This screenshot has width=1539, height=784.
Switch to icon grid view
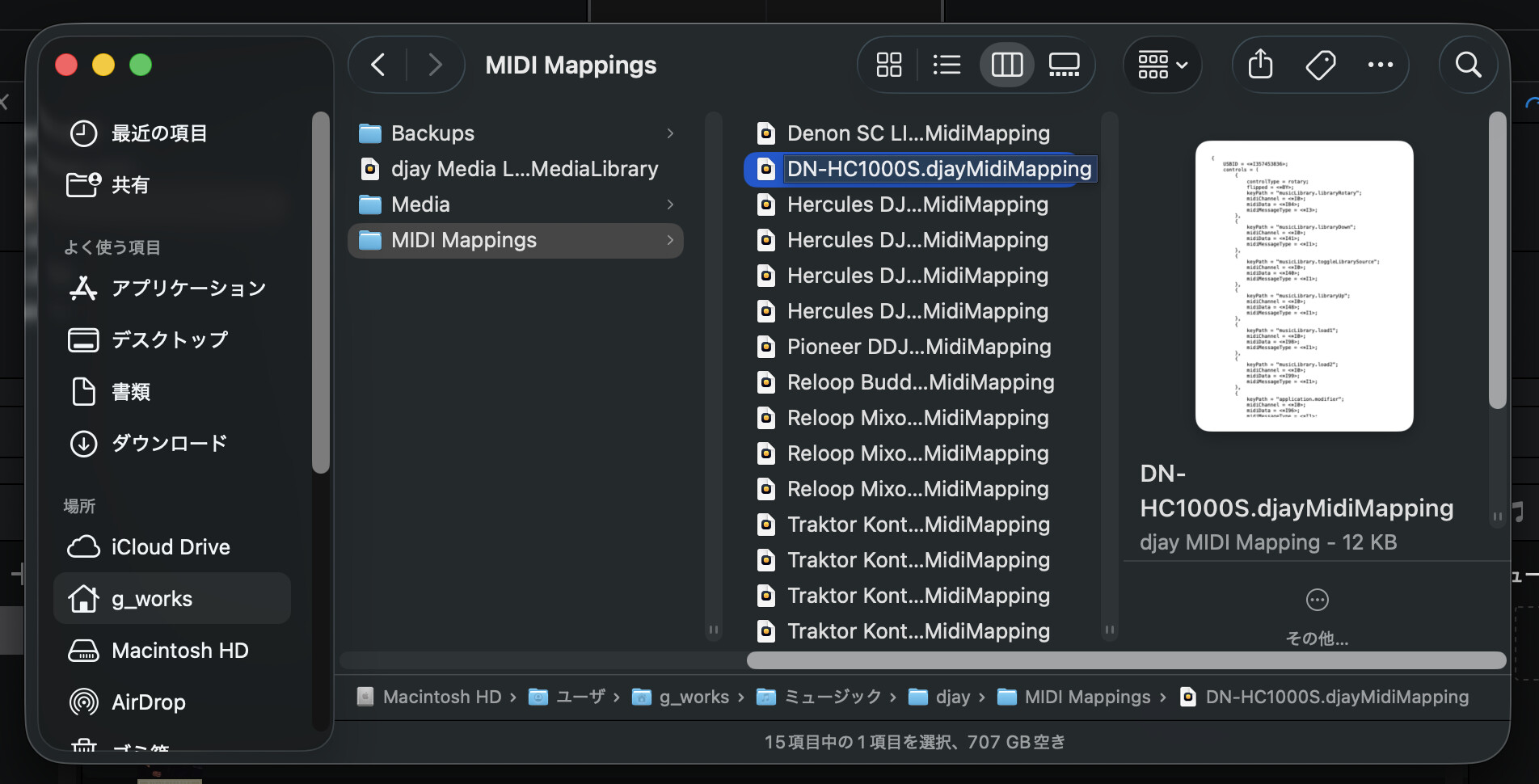pyautogui.click(x=889, y=65)
